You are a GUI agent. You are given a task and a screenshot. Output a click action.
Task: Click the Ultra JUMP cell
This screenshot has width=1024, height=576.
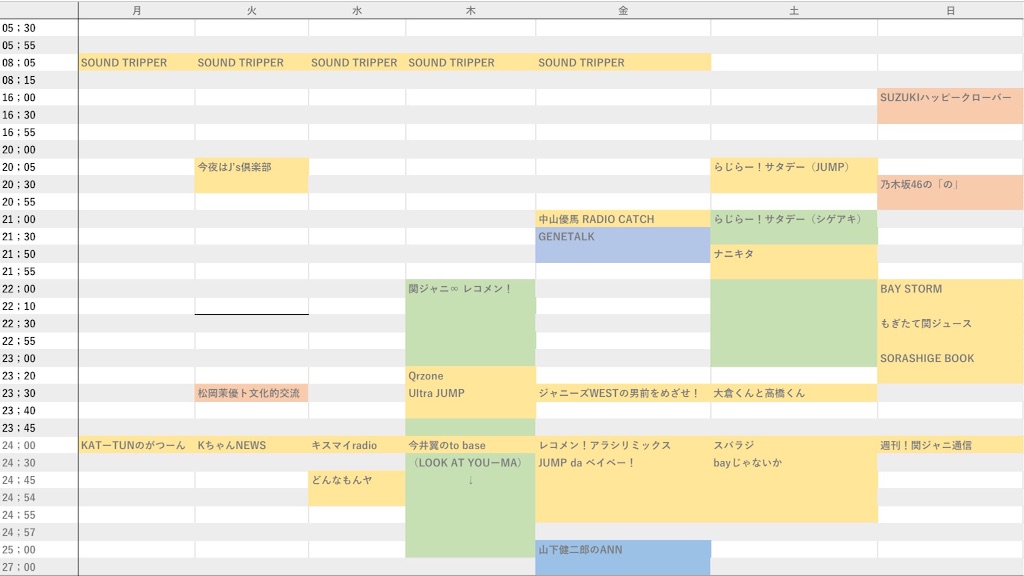coord(470,393)
